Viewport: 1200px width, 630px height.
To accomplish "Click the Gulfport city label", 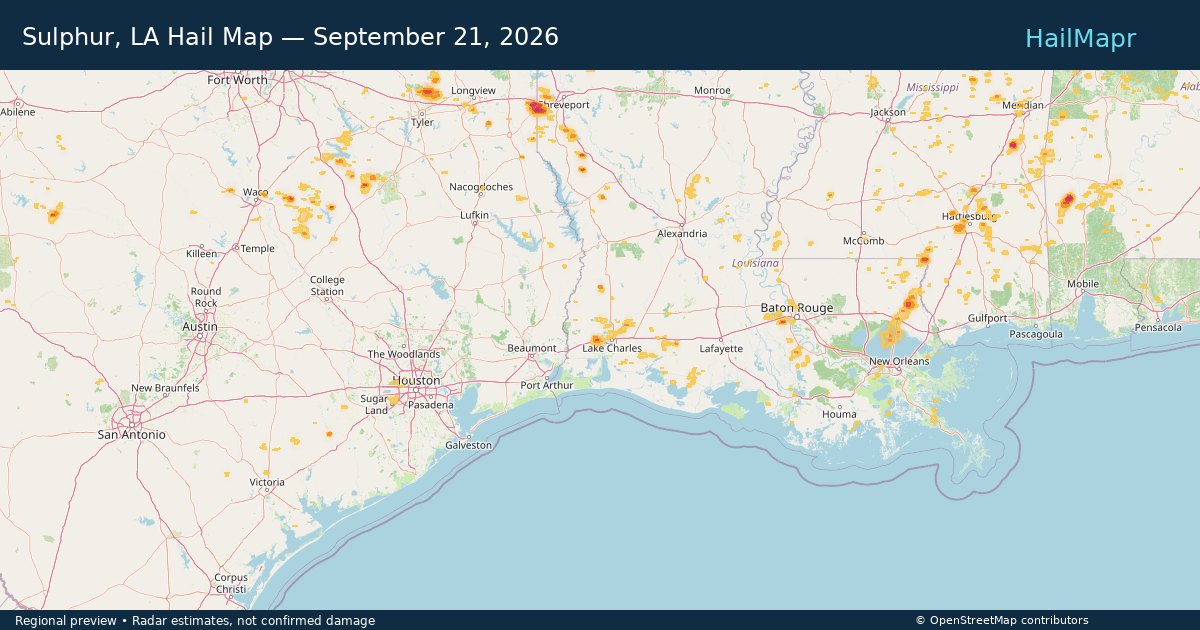I will click(x=987, y=318).
